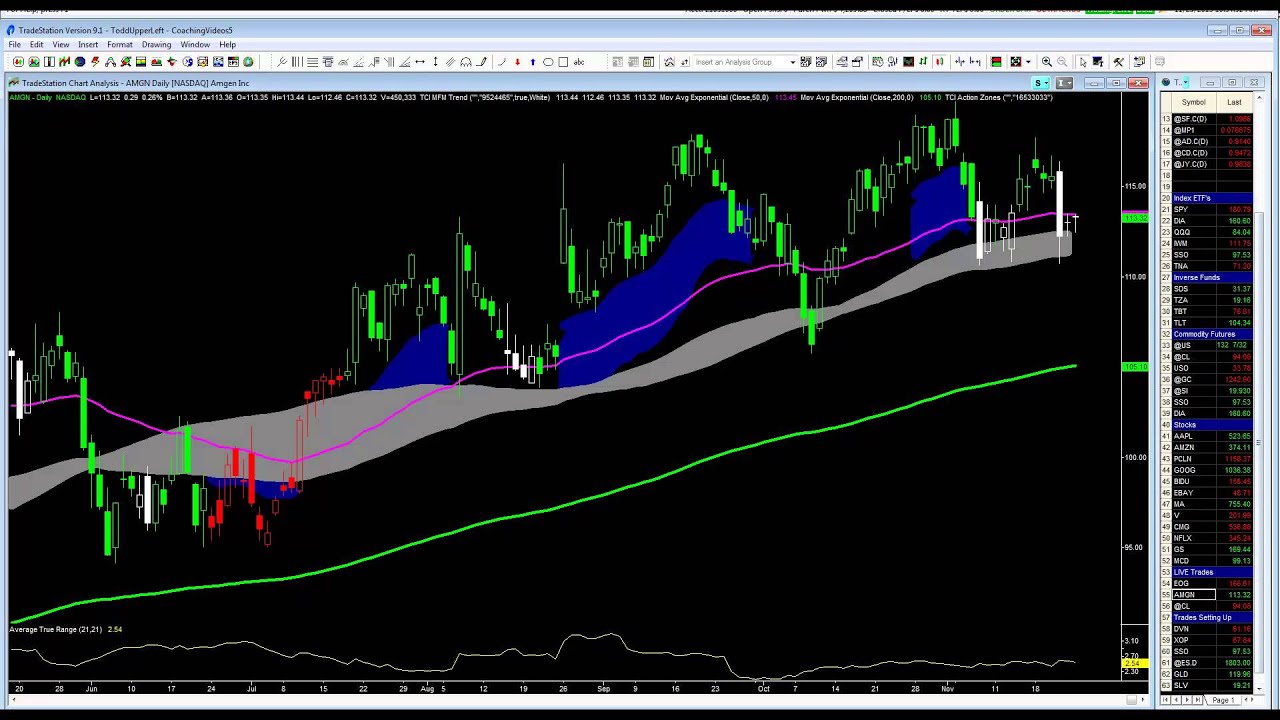
Task: Click the Symbol column header
Action: pos(1193,102)
